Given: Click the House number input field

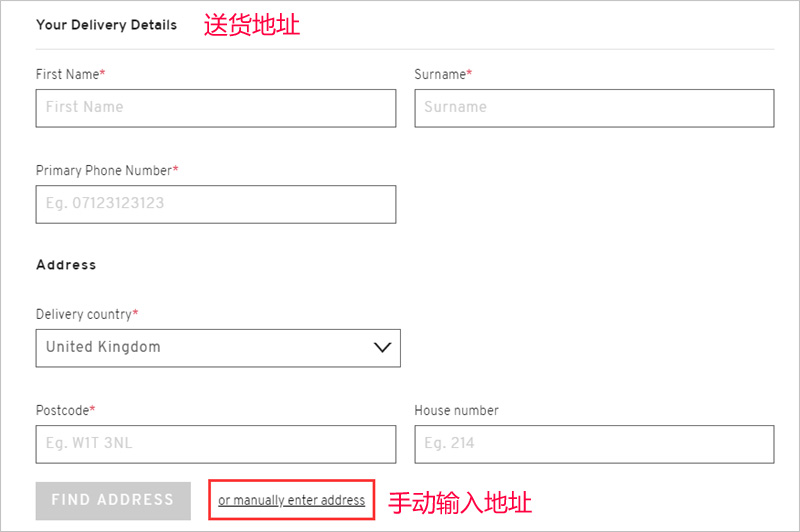Looking at the screenshot, I should (x=594, y=444).
